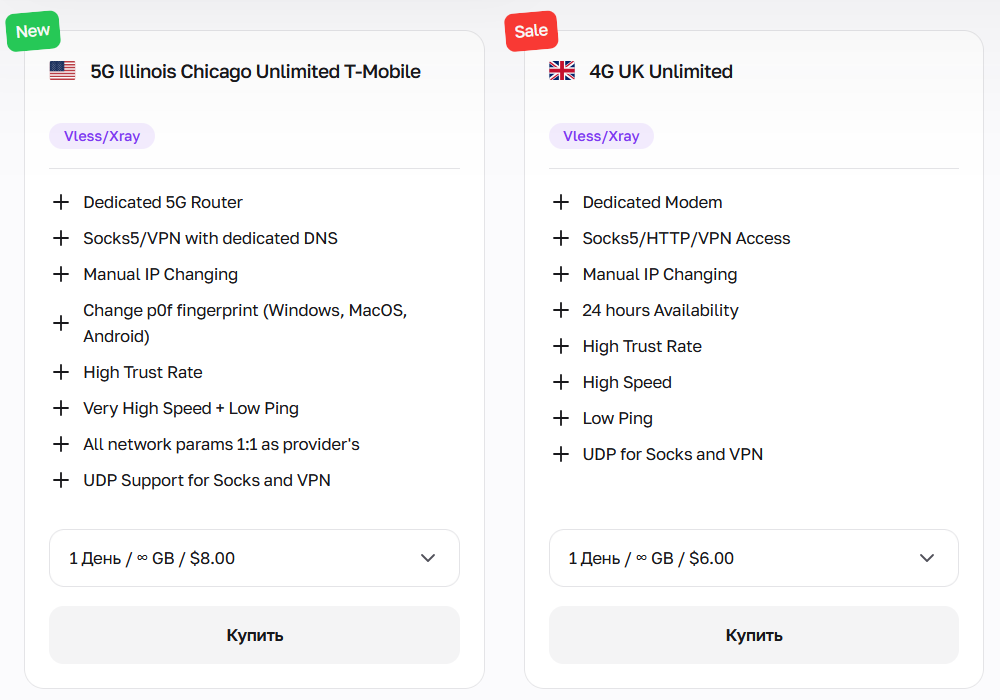Click plus icon beside Dedicated Modem

point(561,202)
